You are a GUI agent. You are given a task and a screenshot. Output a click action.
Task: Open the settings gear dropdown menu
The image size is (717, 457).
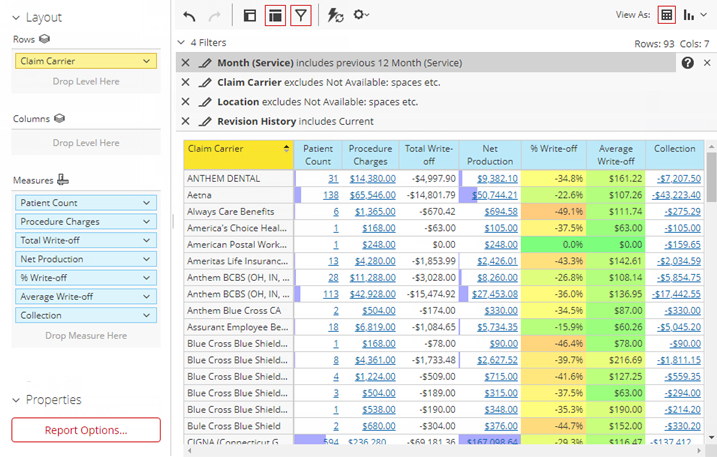361,15
